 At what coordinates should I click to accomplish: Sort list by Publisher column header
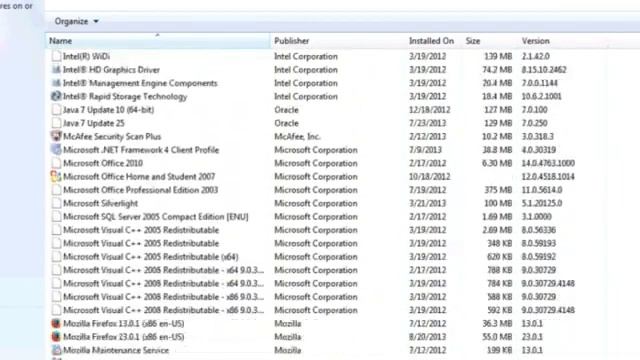338,41
